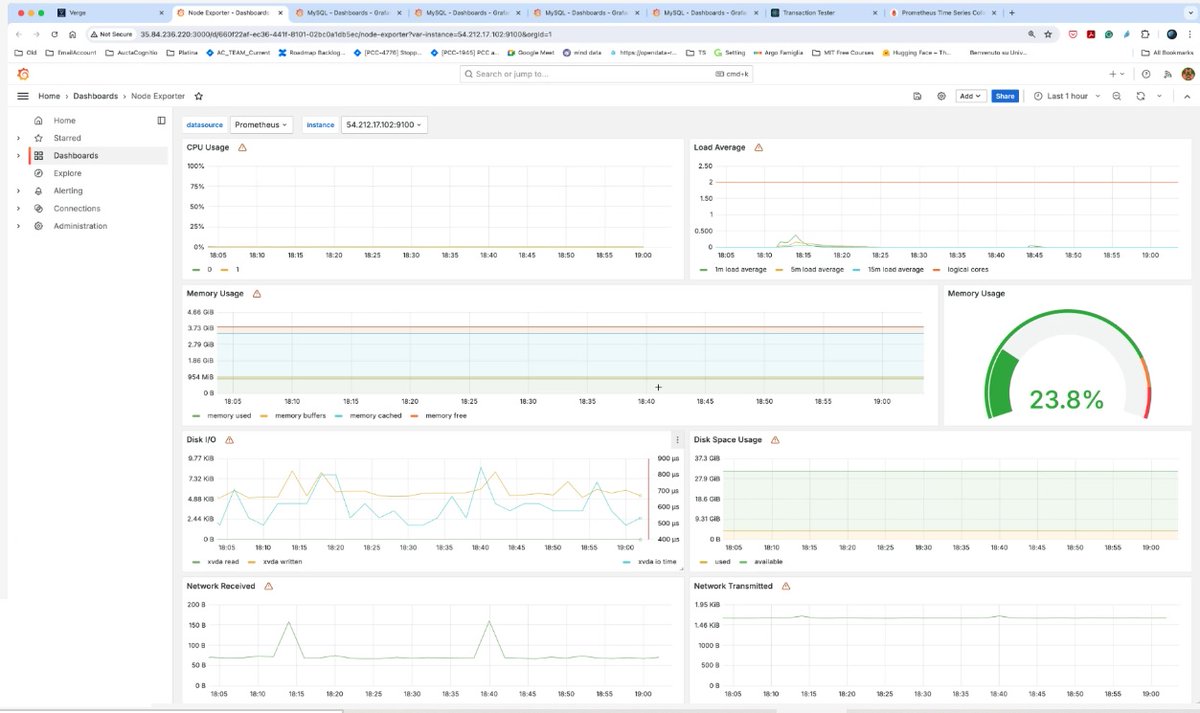The height and width of the screenshot is (713, 1200).
Task: Open the user avatar profile menu
Action: coord(1188,74)
